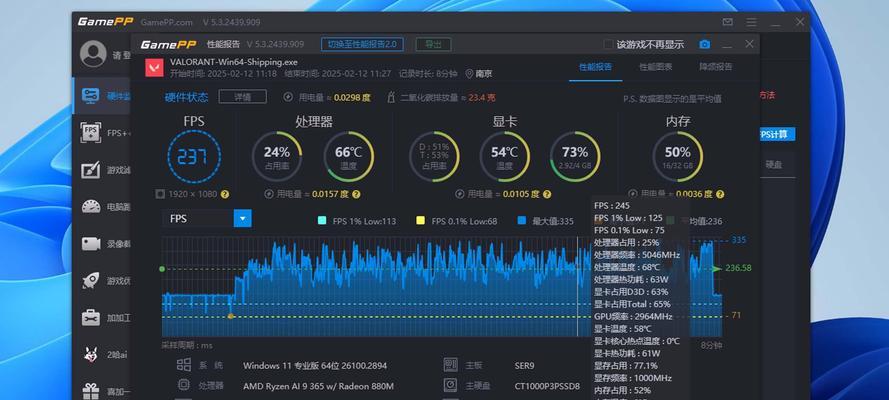Screen dimensions: 889x400
Task: Click the CO2 emission icon beside 23.4 克
Action: coord(391,97)
